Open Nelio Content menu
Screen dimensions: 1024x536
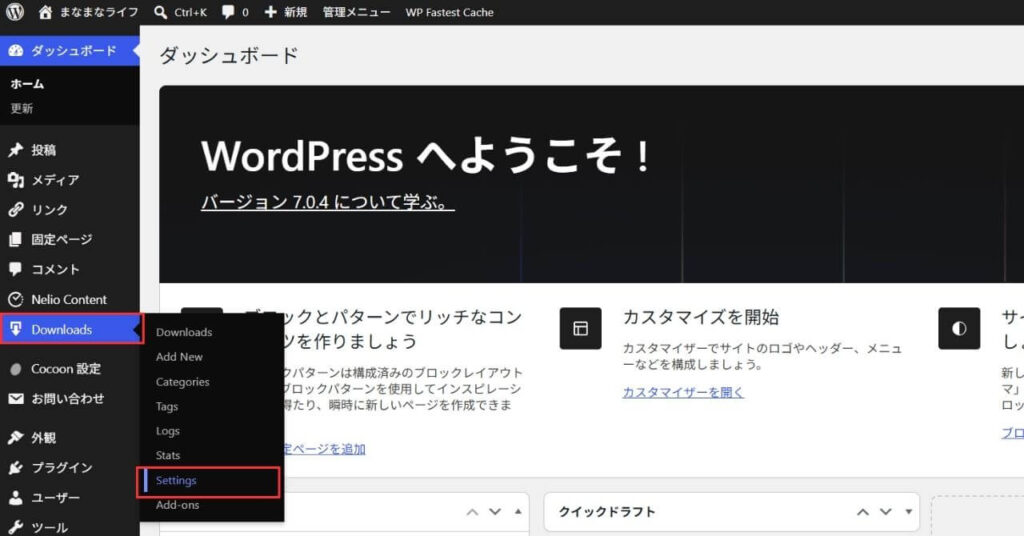(70, 299)
